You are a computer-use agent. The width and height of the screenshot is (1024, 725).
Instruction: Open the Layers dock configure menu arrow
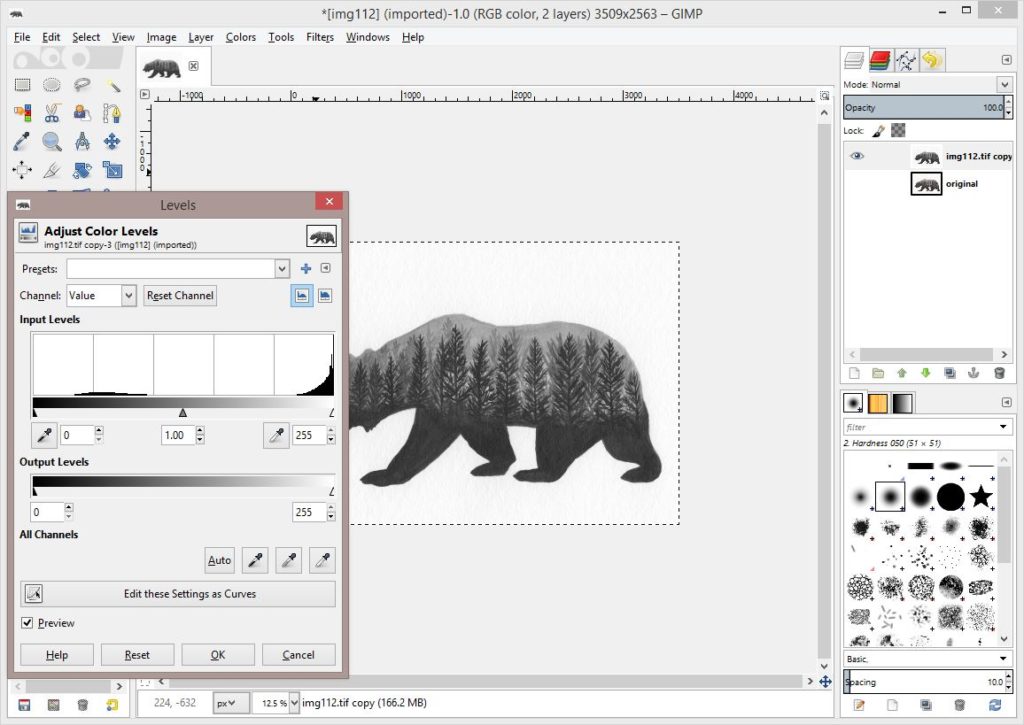pos(1006,60)
